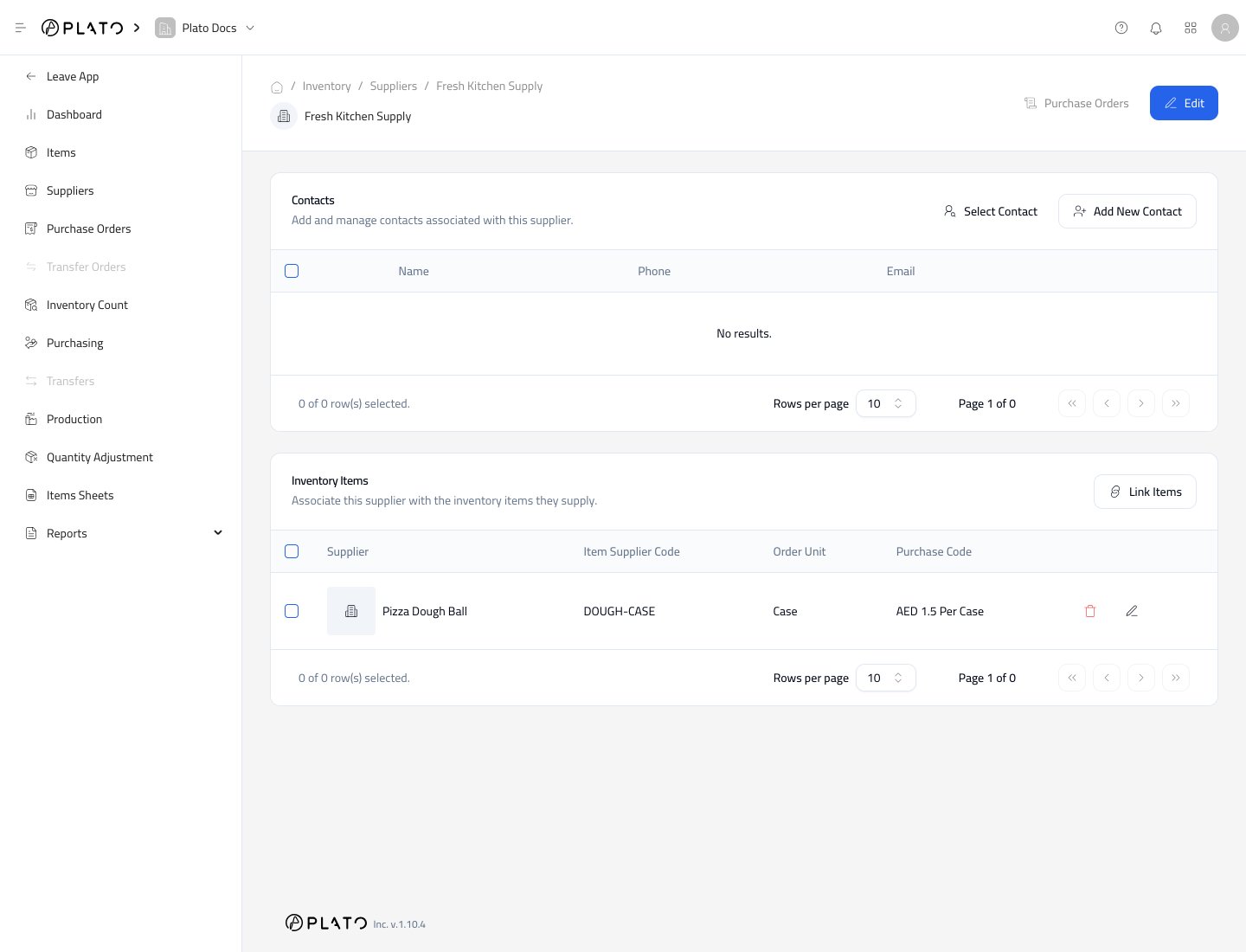Image resolution: width=1246 pixels, height=952 pixels.
Task: Click the blue Edit button
Action: tap(1184, 103)
